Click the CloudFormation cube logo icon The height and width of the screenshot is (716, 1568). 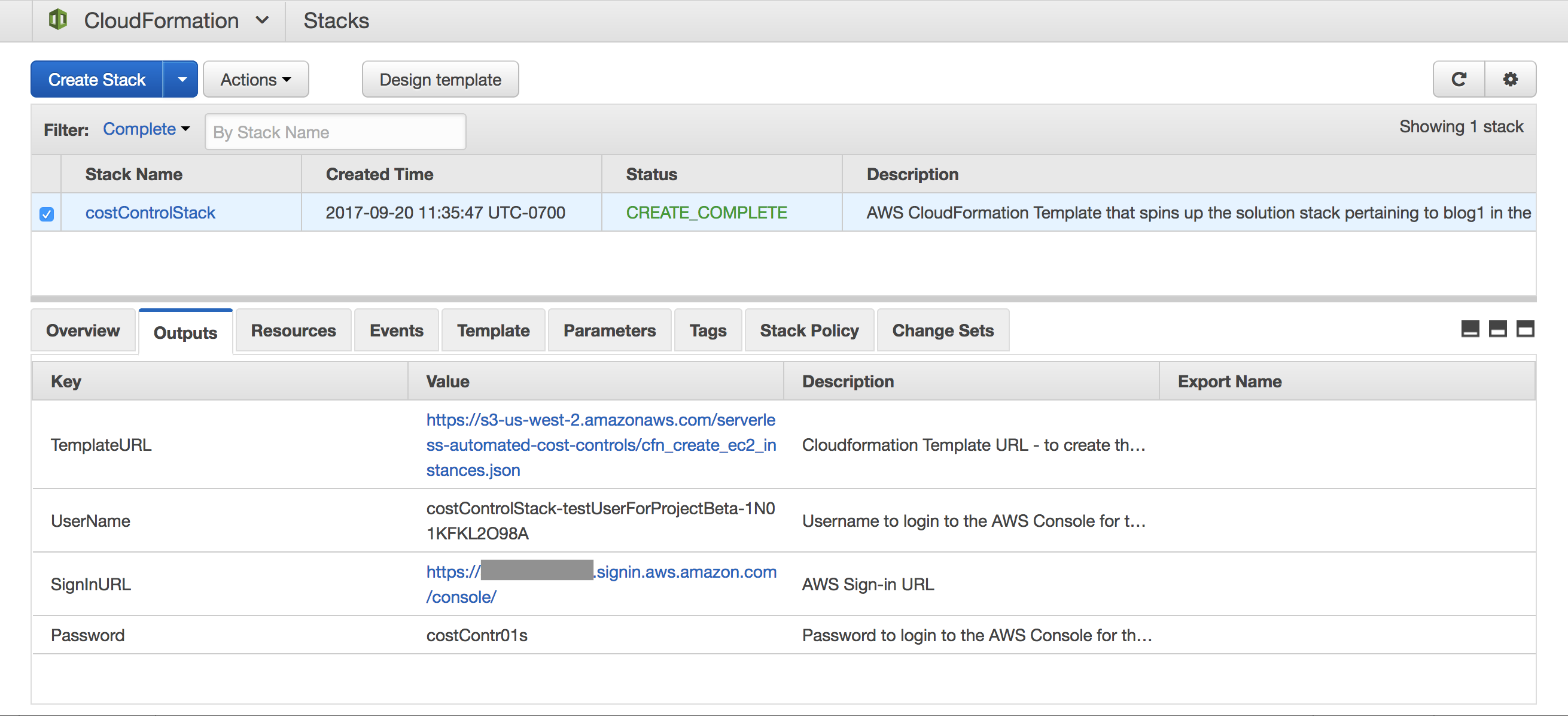pyautogui.click(x=58, y=20)
